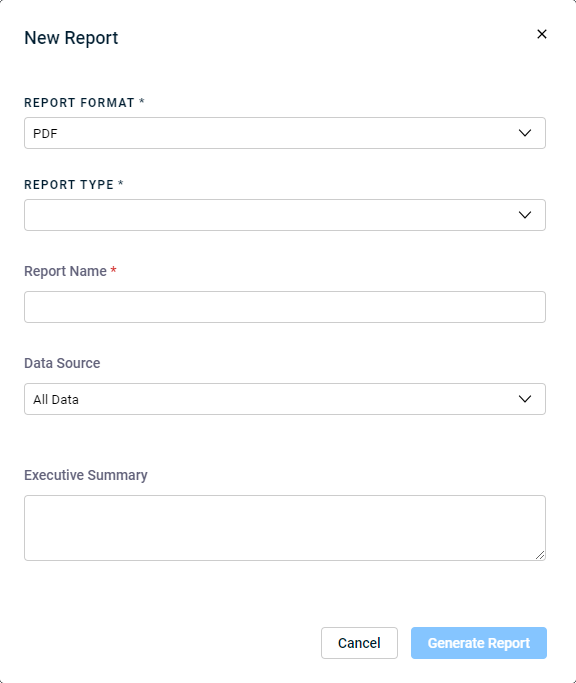The width and height of the screenshot is (576, 683).
Task: Select the PDF value in Report Format
Action: tap(45, 133)
